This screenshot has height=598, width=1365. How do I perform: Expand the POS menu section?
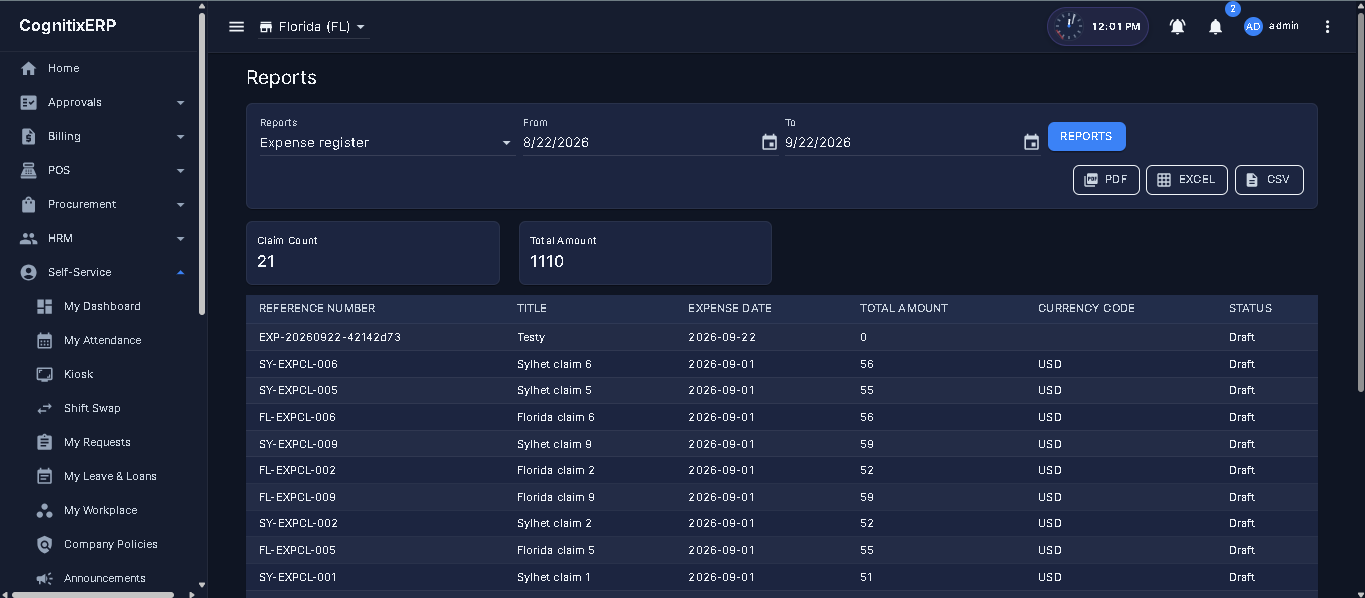click(102, 170)
